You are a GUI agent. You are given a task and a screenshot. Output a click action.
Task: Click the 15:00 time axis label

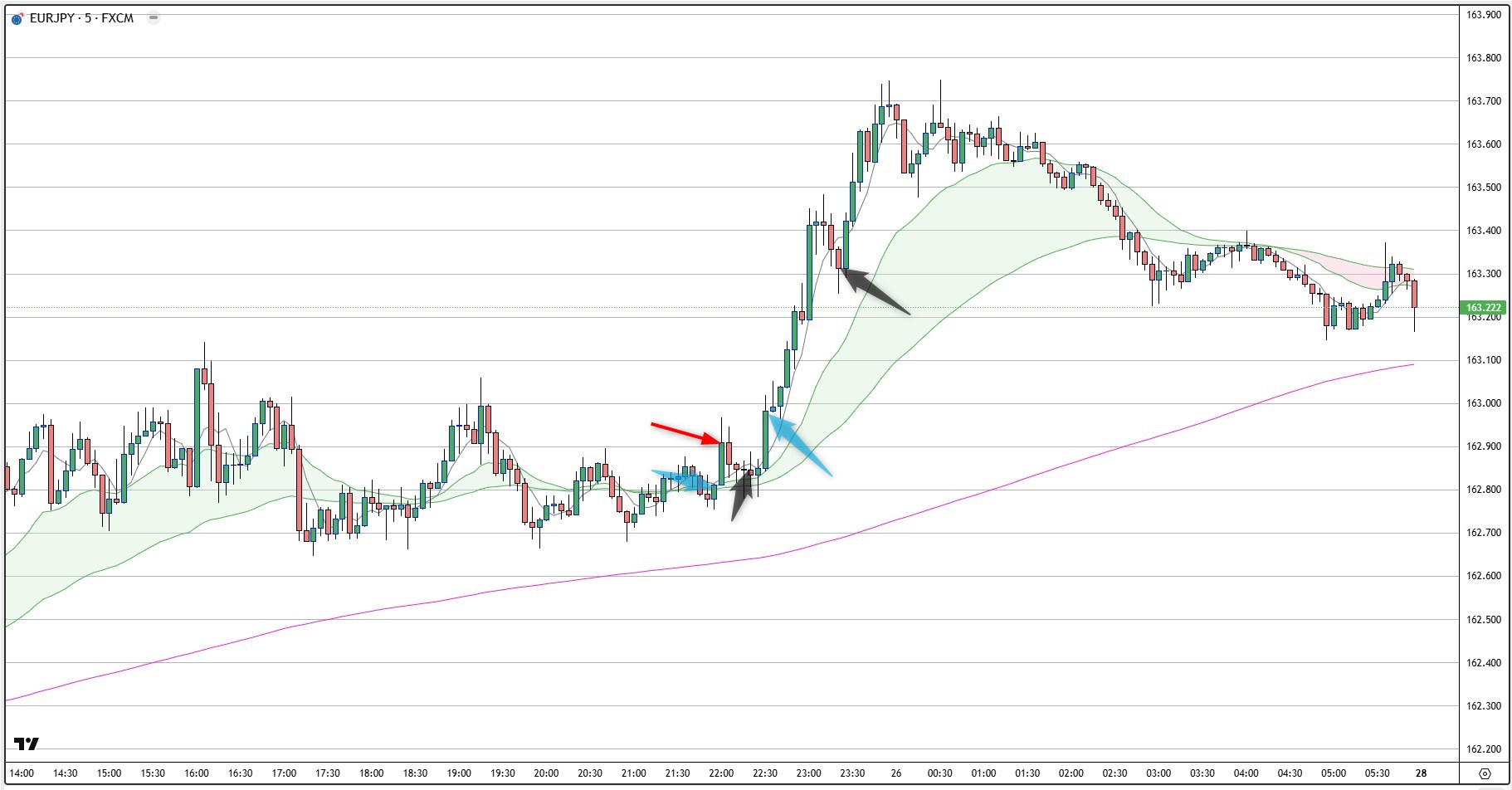[109, 773]
